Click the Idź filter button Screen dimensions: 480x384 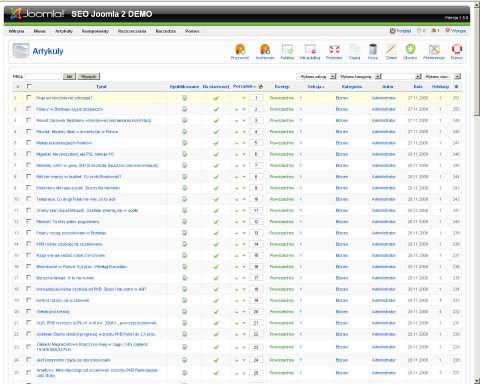point(69,76)
